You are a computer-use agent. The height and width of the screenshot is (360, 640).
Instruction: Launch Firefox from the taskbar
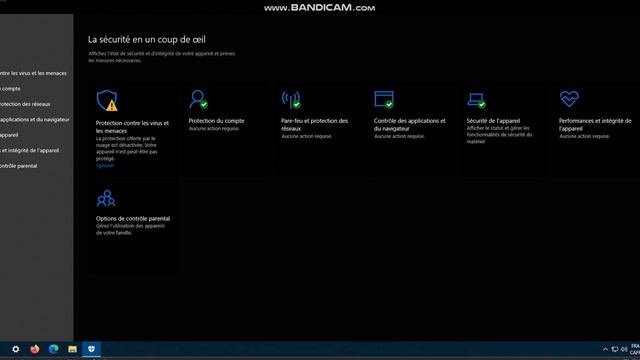(35, 349)
